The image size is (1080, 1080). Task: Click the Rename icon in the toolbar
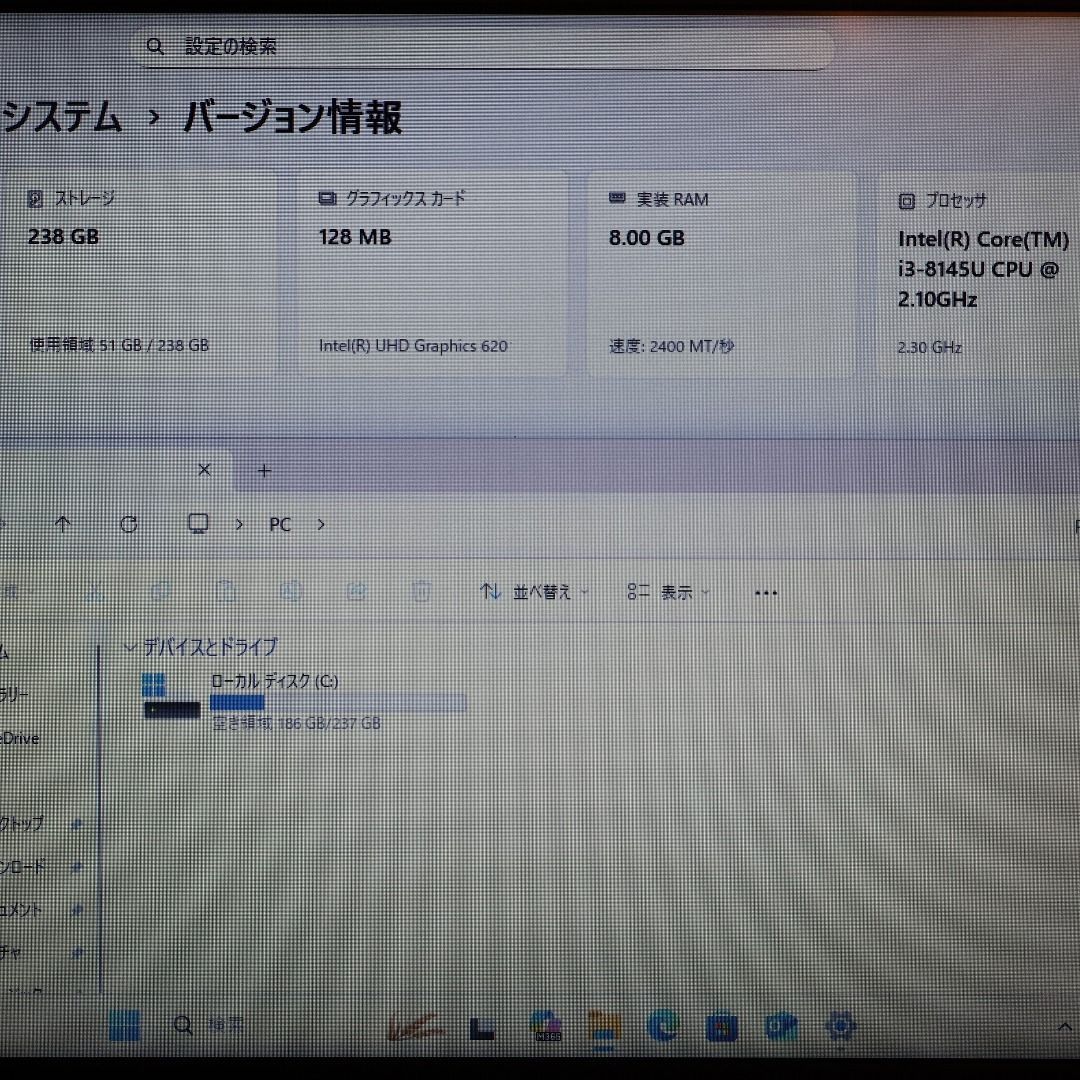(291, 591)
